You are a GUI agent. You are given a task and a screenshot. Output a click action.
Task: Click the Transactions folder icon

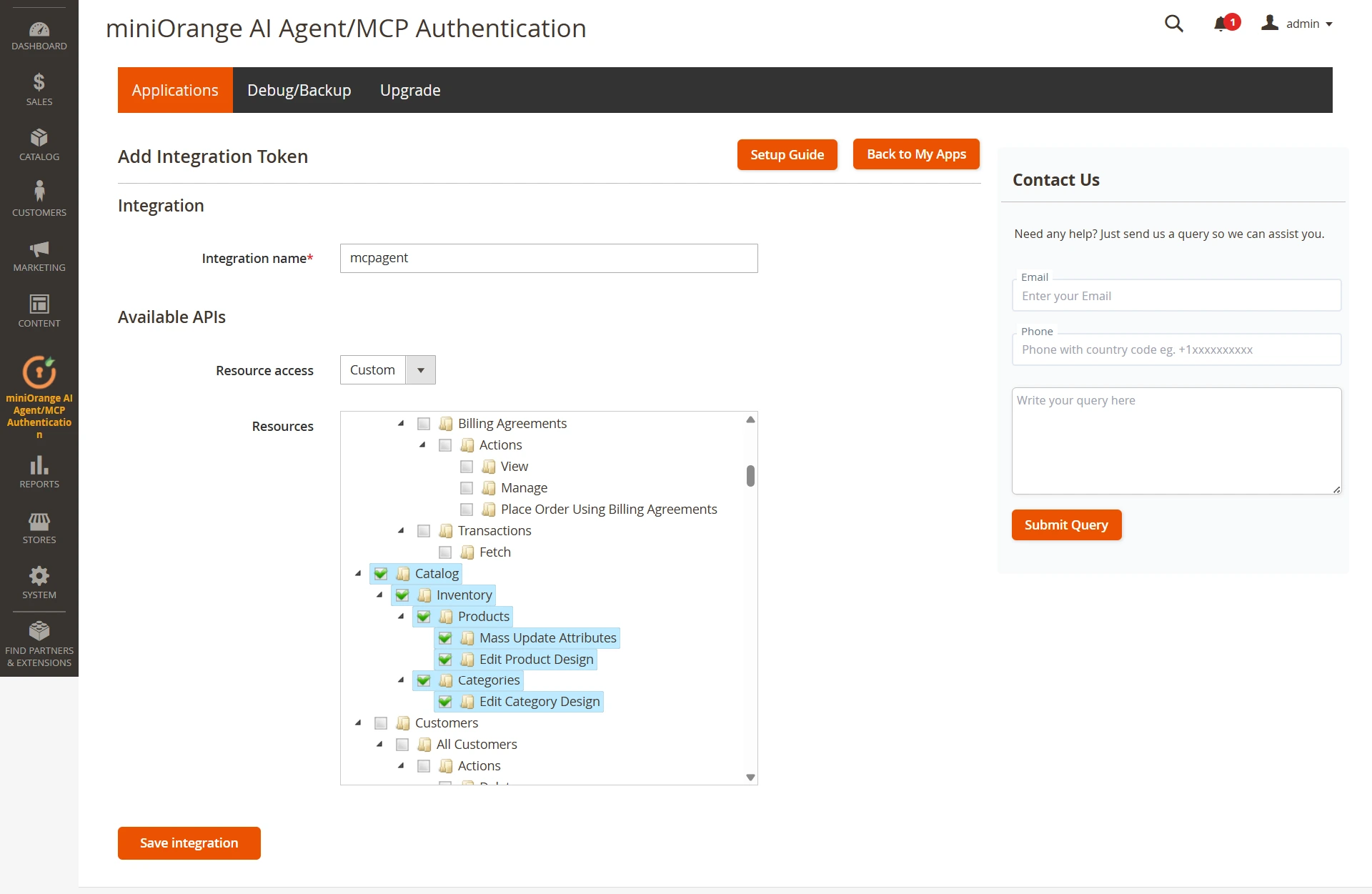coord(446,531)
